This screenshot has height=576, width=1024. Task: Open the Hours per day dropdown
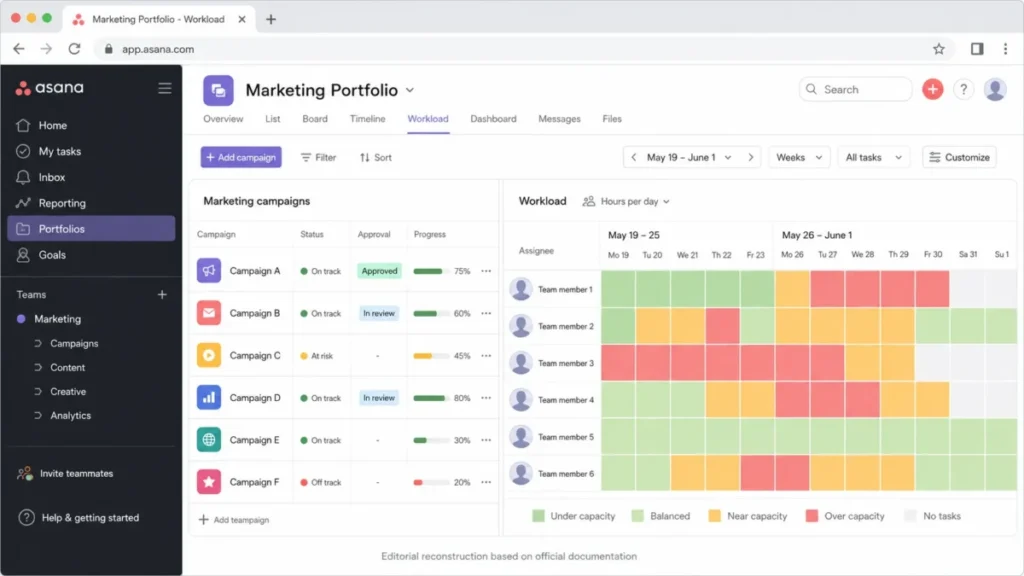[x=626, y=201]
